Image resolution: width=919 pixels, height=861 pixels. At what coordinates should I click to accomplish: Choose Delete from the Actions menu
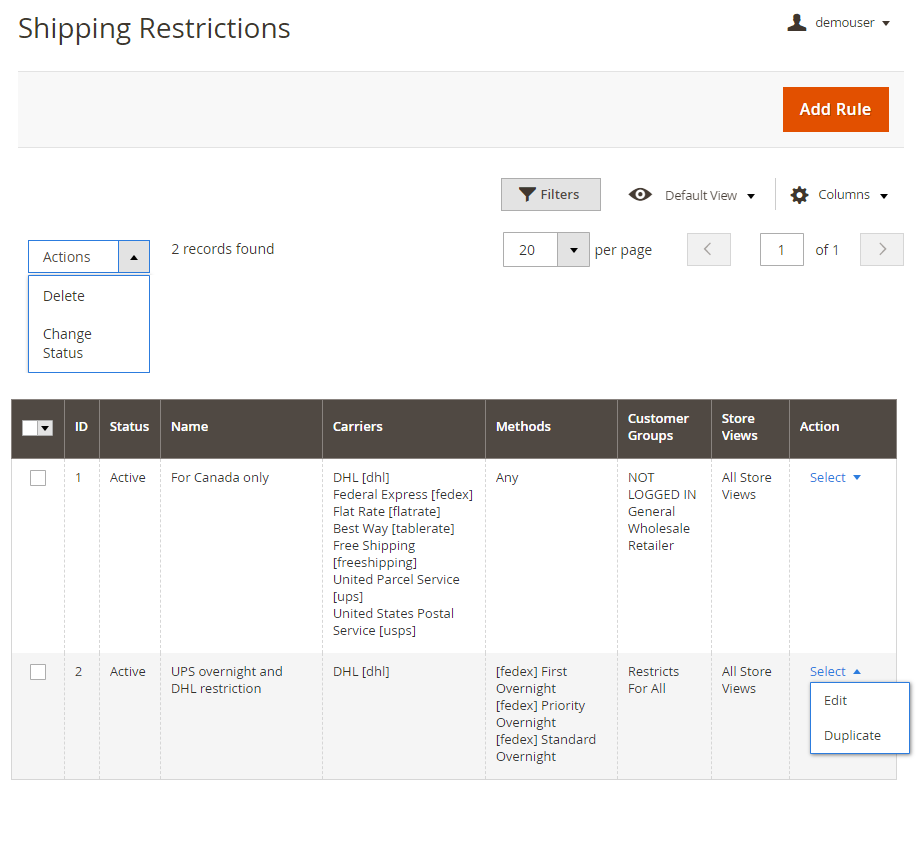coord(64,296)
